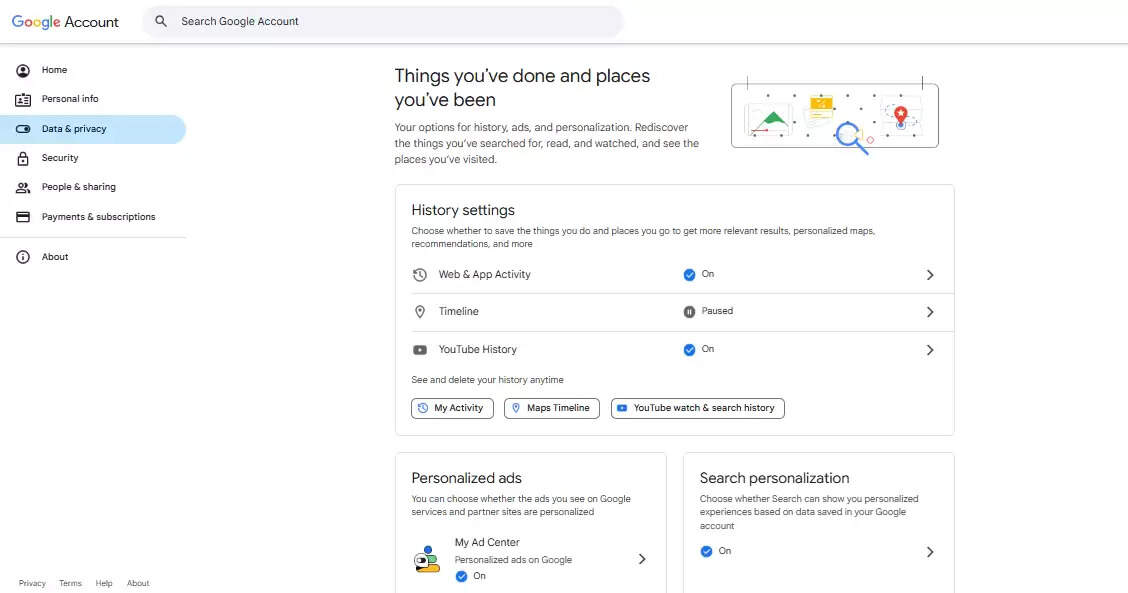This screenshot has width=1128, height=593.
Task: Go to People & sharing section
Action: click(x=78, y=187)
